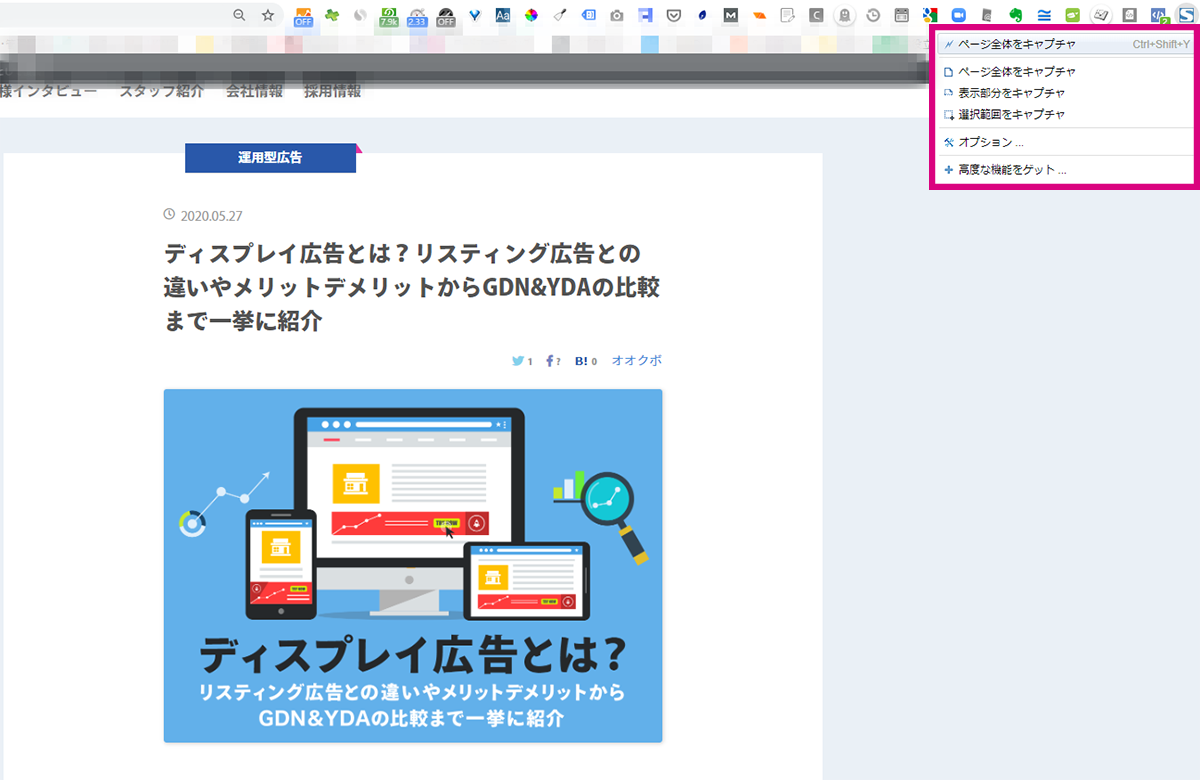
Task: Go to the スタッフ紹介 navigation link
Action: pos(162,91)
